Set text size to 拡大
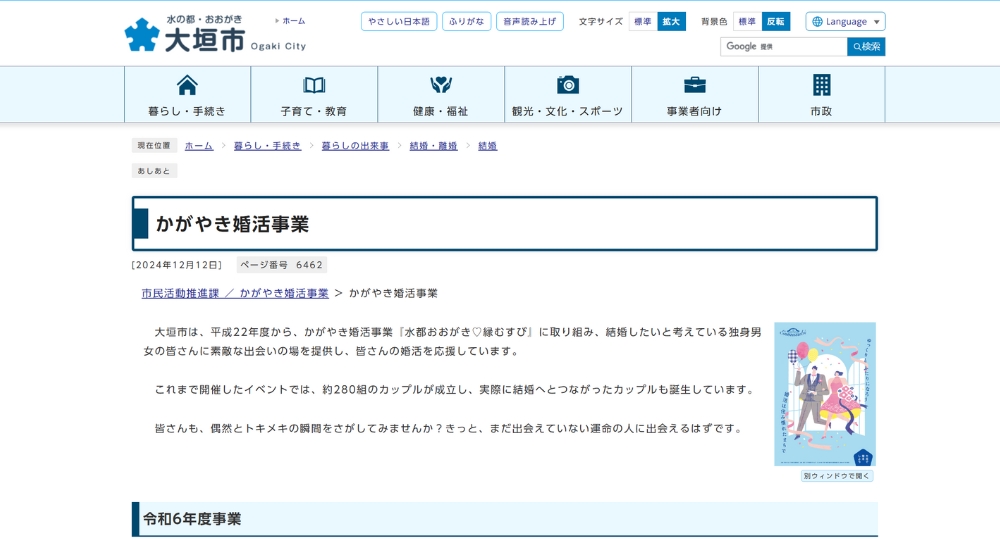The image size is (1000, 540). coord(671,22)
